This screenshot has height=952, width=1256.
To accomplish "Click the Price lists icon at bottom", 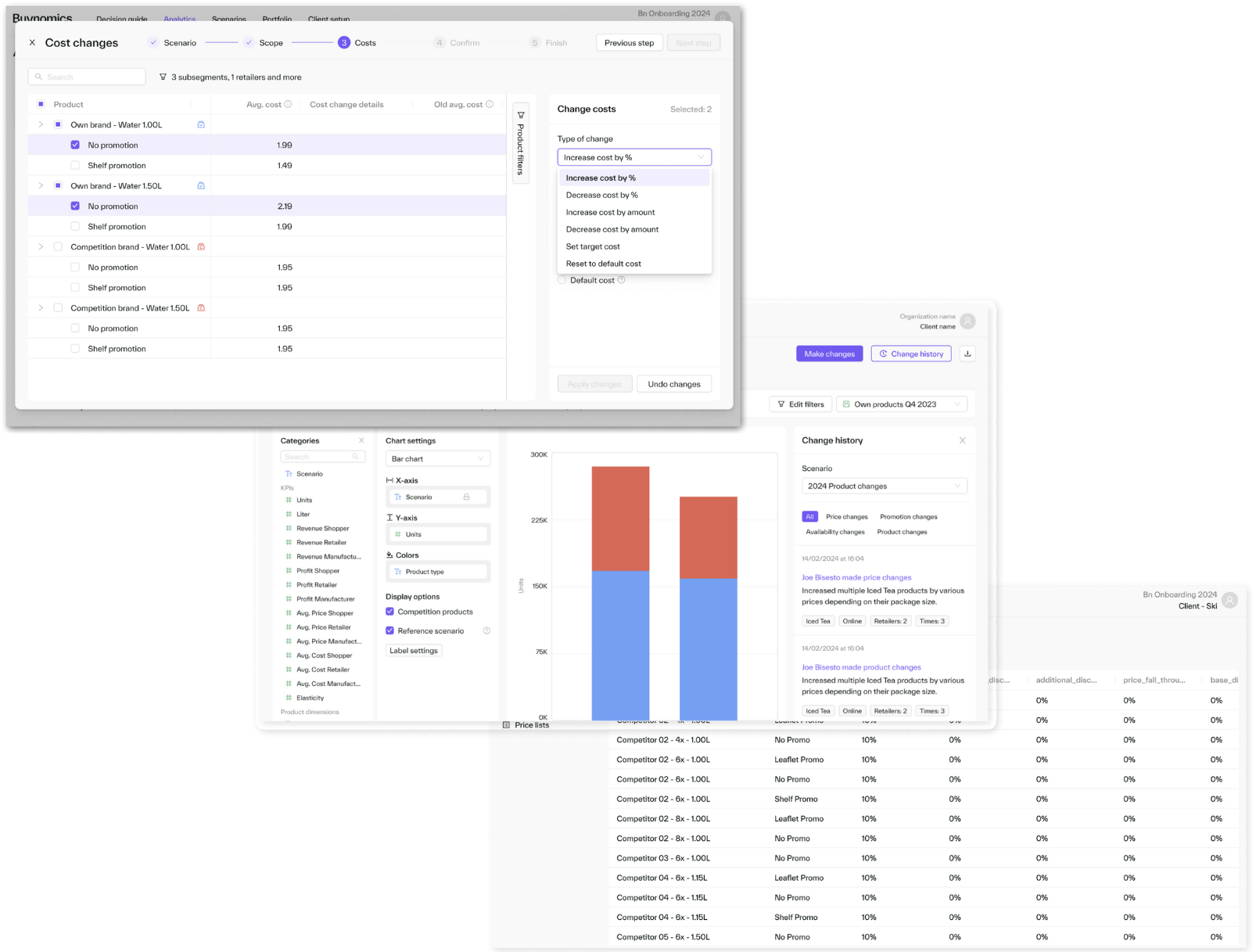I will click(507, 724).
